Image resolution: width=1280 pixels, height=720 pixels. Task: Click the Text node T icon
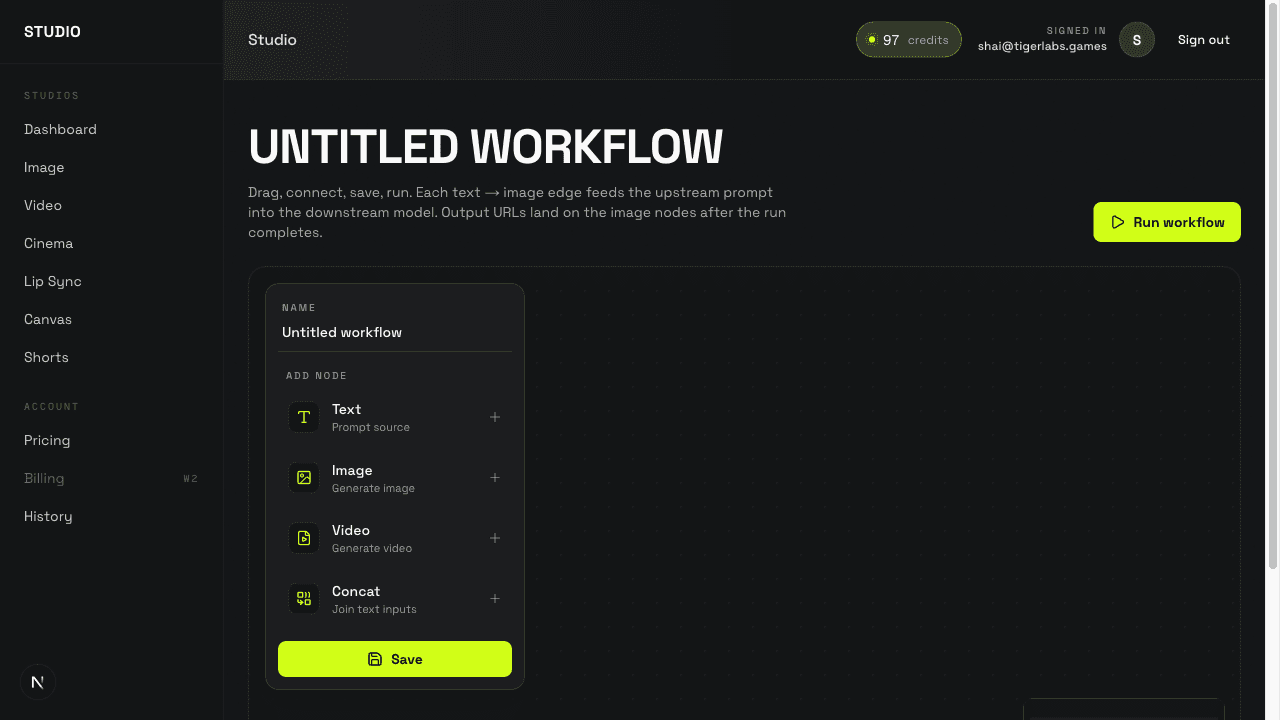pos(304,417)
